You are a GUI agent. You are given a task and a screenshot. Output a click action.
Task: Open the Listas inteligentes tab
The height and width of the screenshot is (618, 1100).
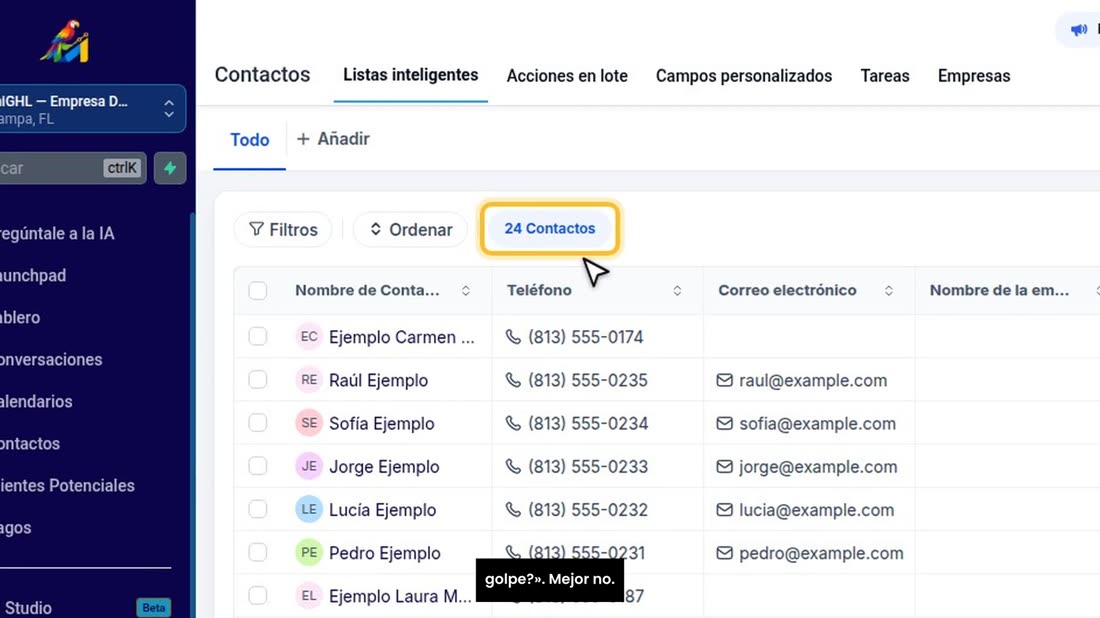coord(410,75)
